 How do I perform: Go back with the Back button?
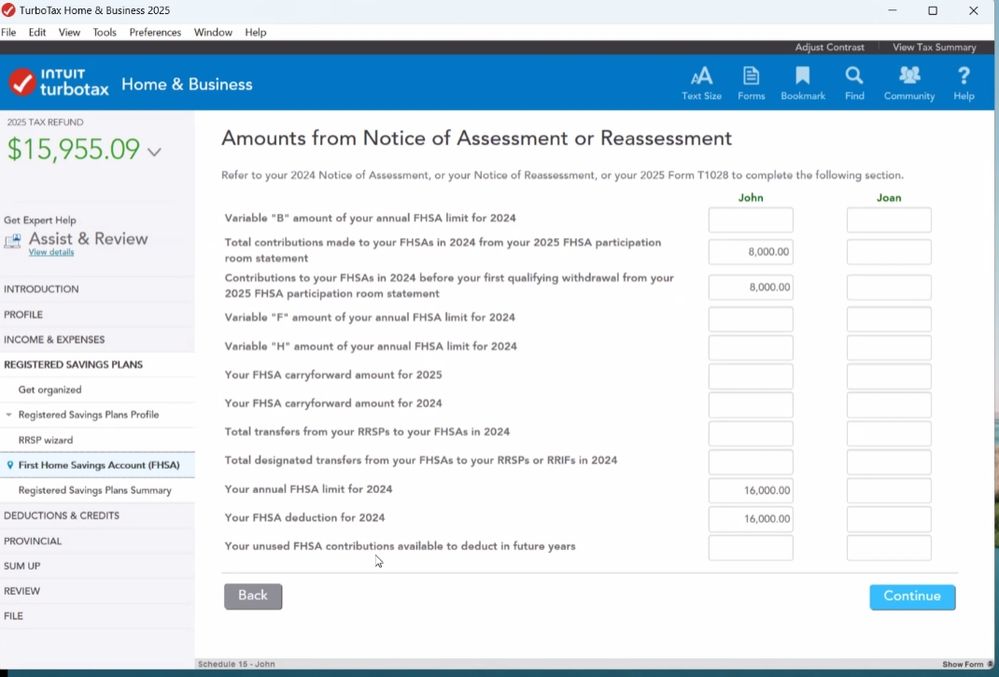[x=253, y=596]
